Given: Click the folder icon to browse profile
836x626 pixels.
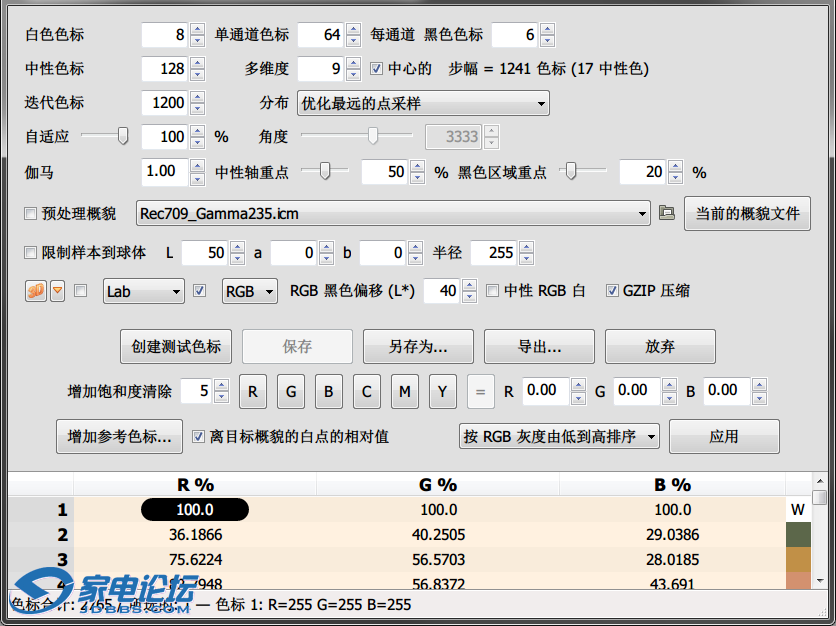Looking at the screenshot, I should [667, 213].
